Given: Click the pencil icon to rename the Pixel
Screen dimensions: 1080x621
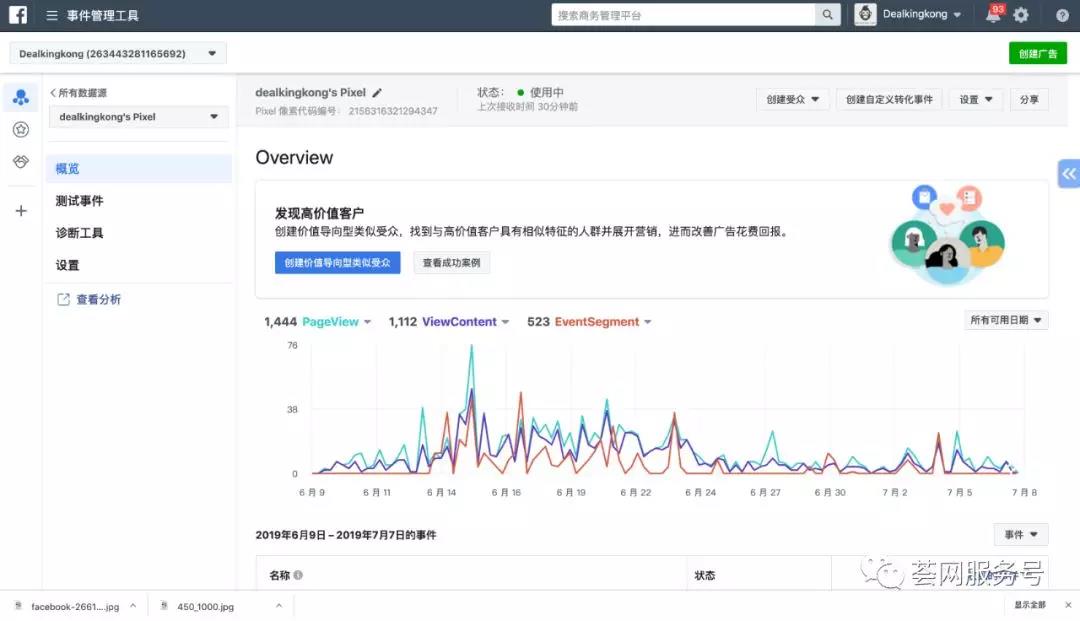Looking at the screenshot, I should click(377, 91).
